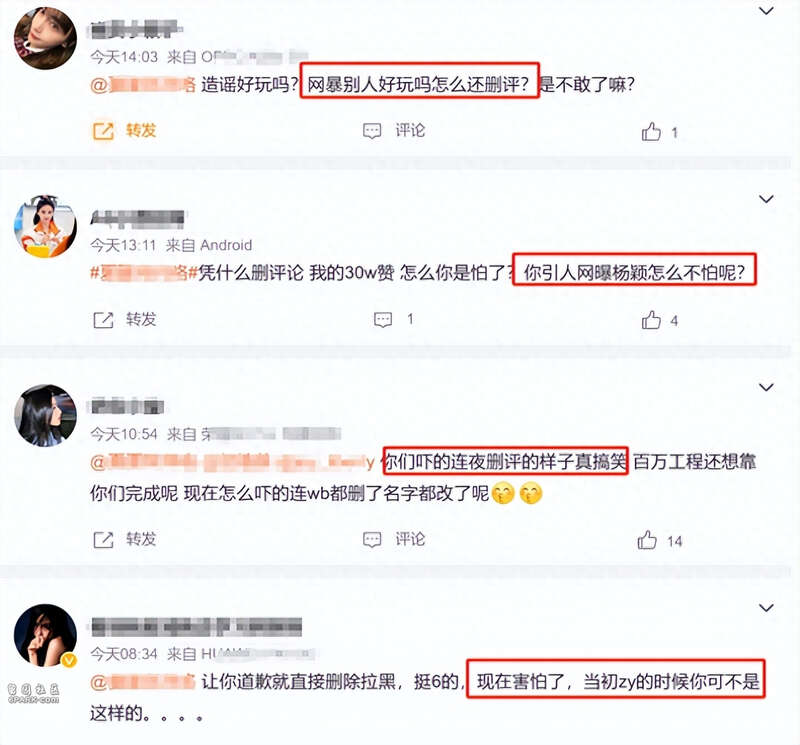The height and width of the screenshot is (745, 800).
Task: Click repost icon on the 14:03 post
Action: pos(103,131)
